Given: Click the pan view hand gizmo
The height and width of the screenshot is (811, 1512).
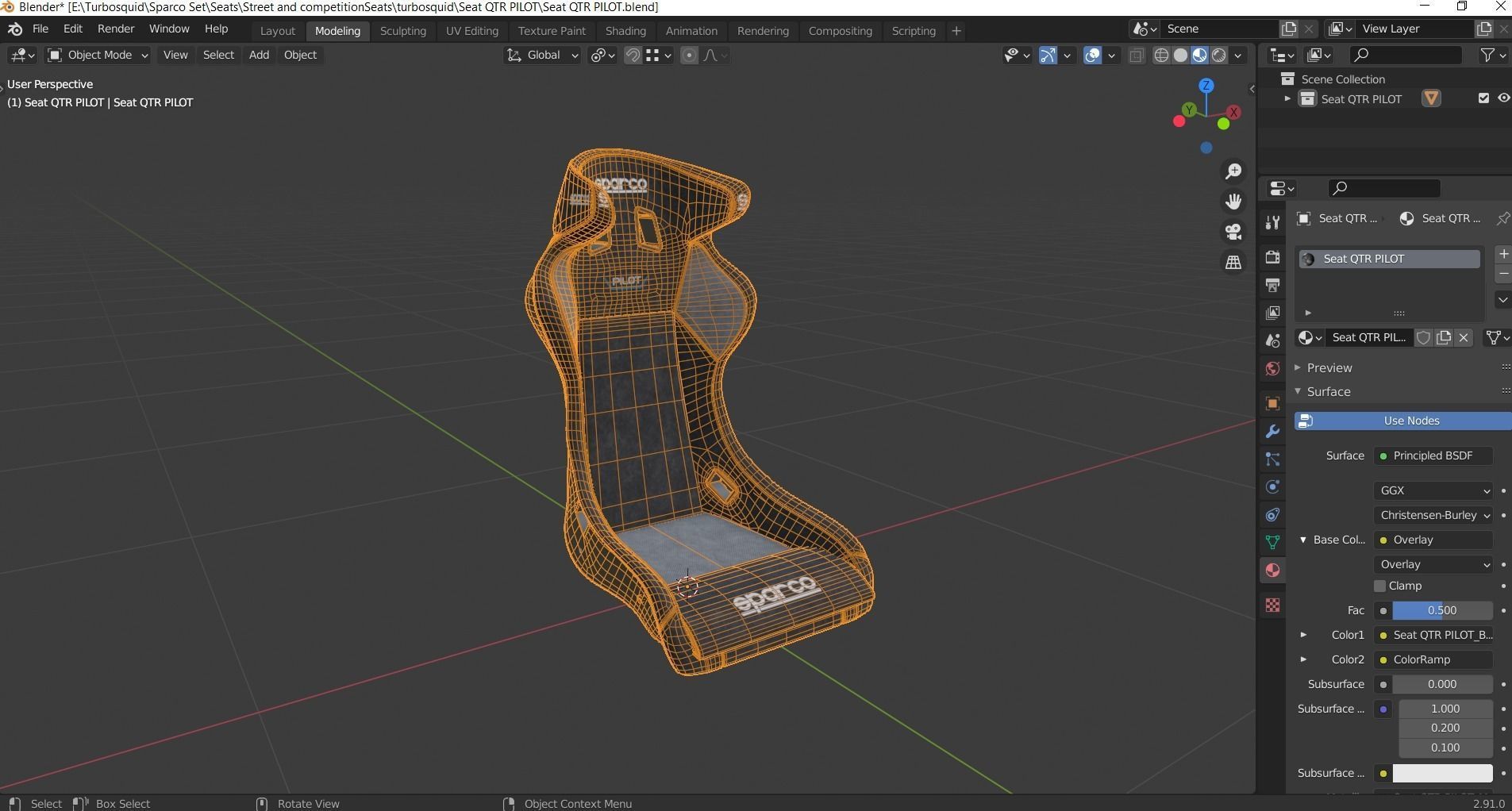Looking at the screenshot, I should pos(1233,202).
